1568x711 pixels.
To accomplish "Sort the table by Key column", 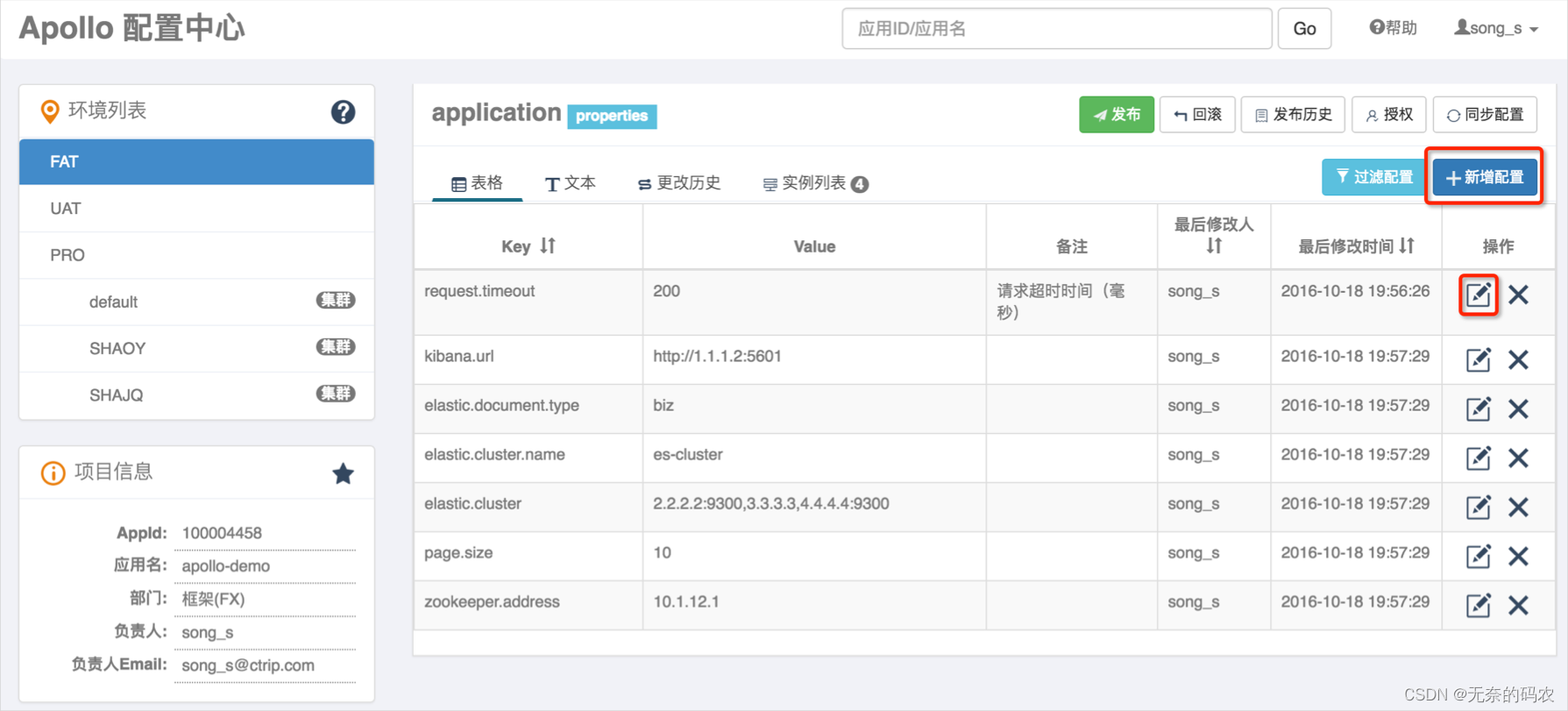I will pos(548,245).
